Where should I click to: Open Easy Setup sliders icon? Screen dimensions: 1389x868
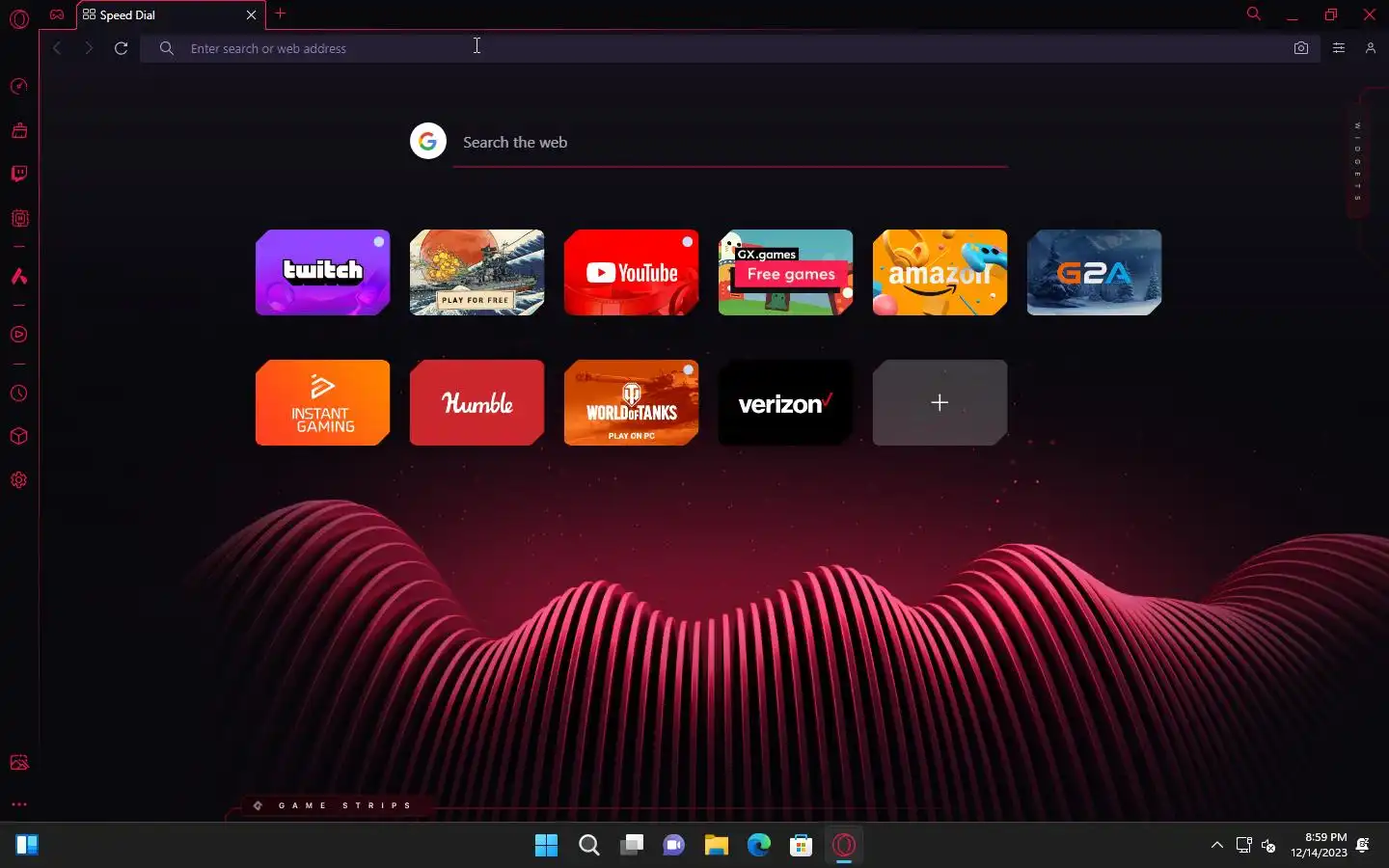click(x=1339, y=48)
